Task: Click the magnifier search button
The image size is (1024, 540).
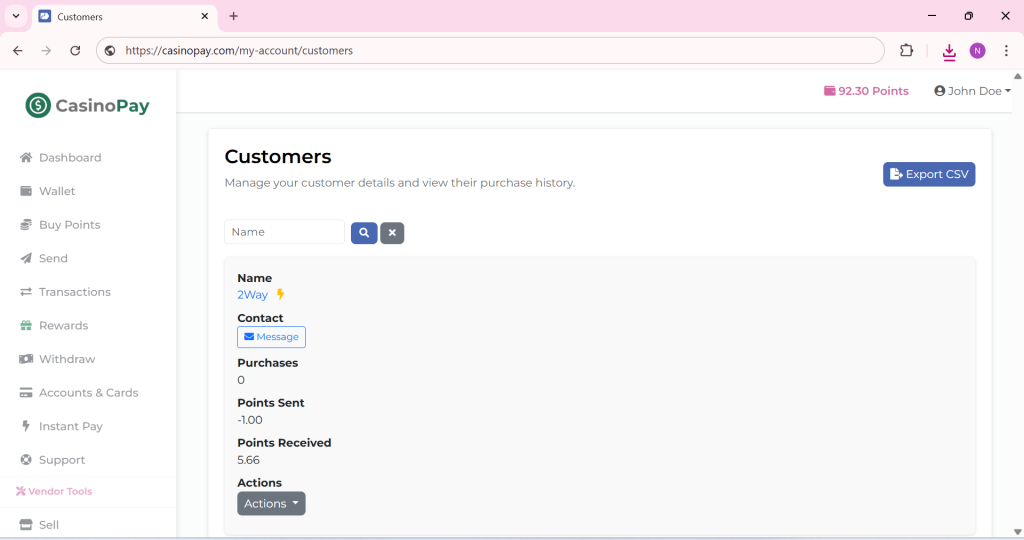Action: click(x=364, y=232)
